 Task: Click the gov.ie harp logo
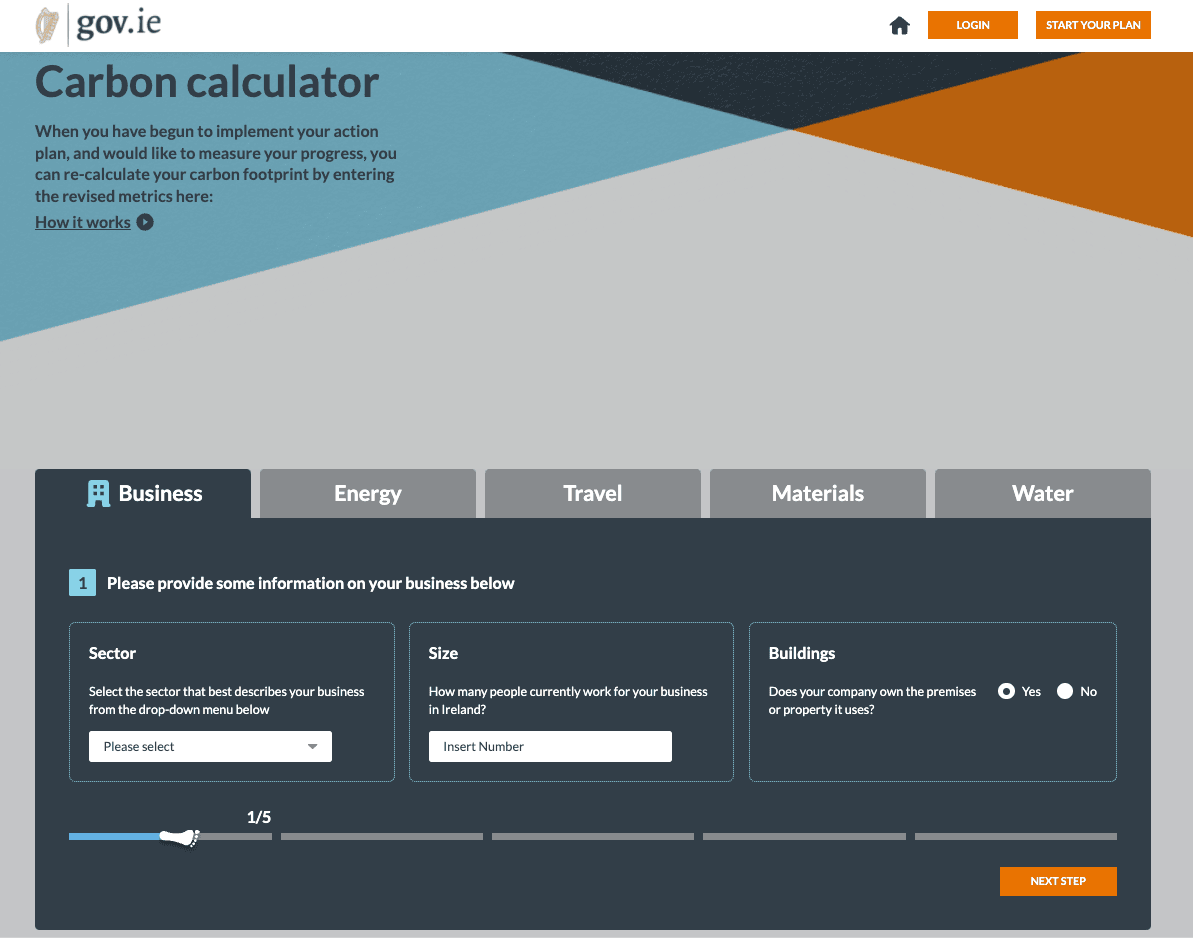(46, 25)
